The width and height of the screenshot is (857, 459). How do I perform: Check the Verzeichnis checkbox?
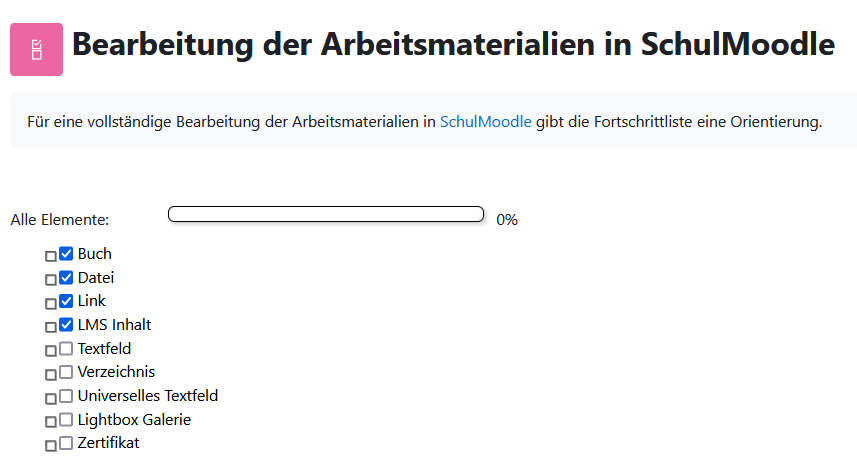[66, 372]
